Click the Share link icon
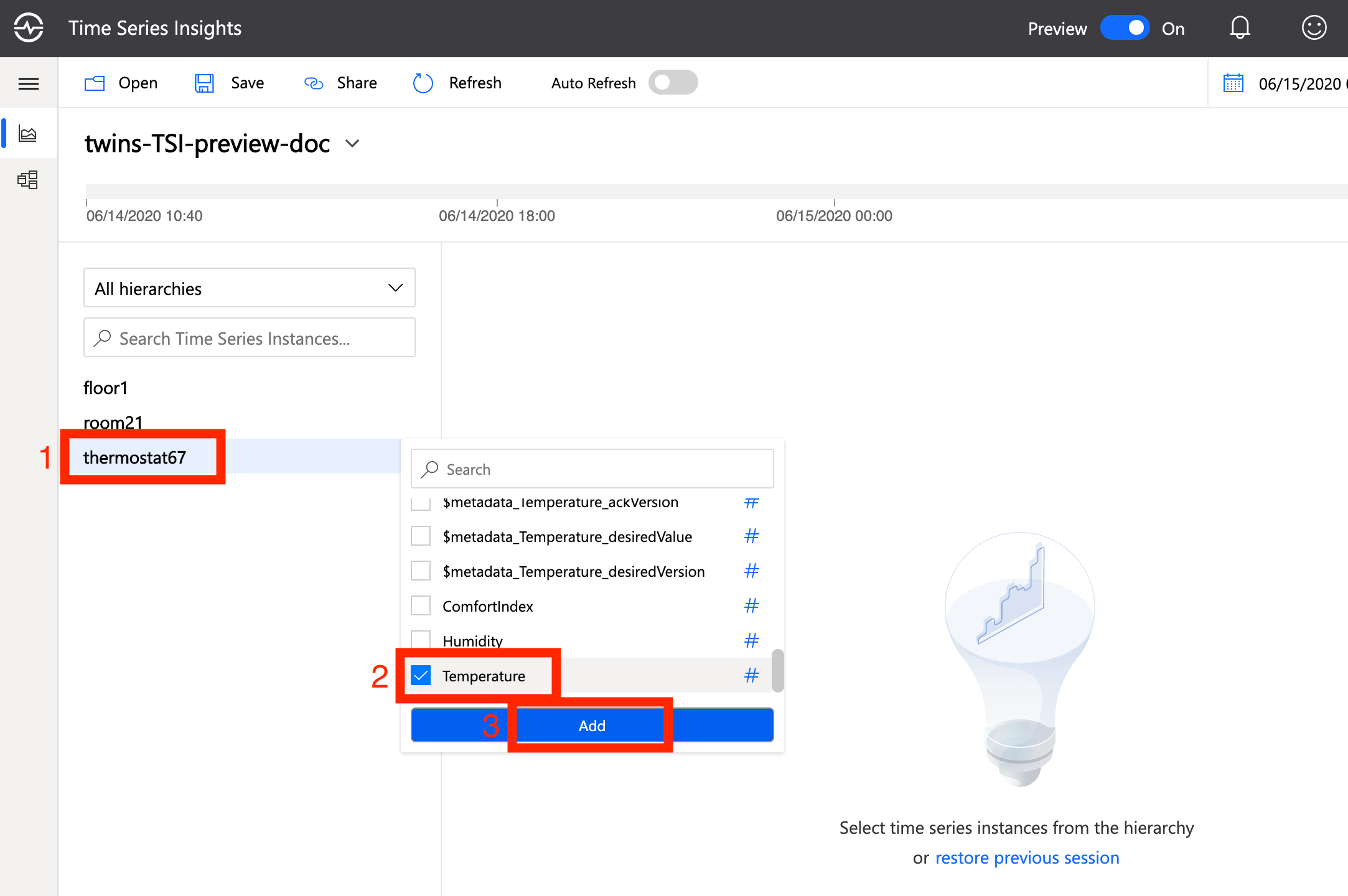 coord(314,83)
